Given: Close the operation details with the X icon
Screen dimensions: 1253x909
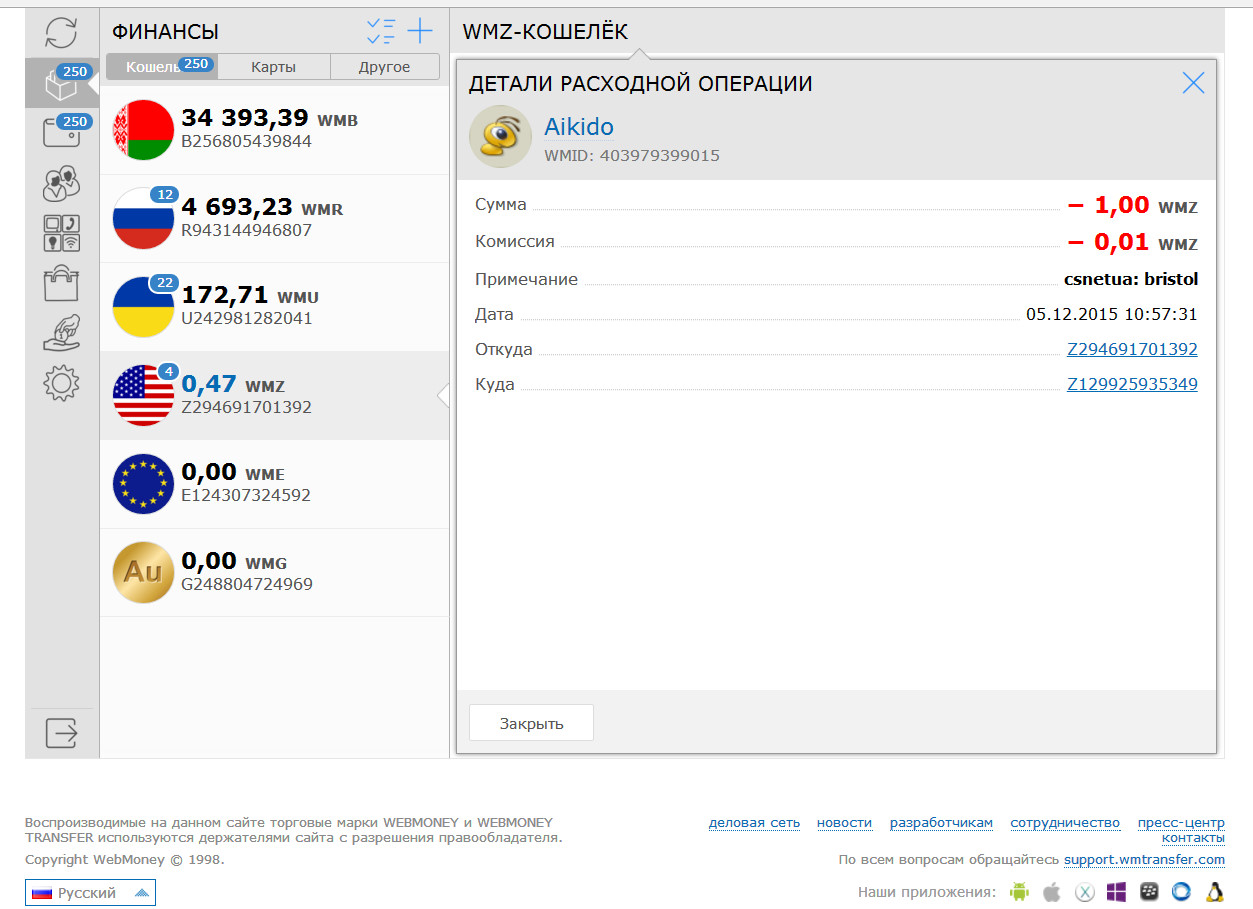Looking at the screenshot, I should [x=1193, y=83].
